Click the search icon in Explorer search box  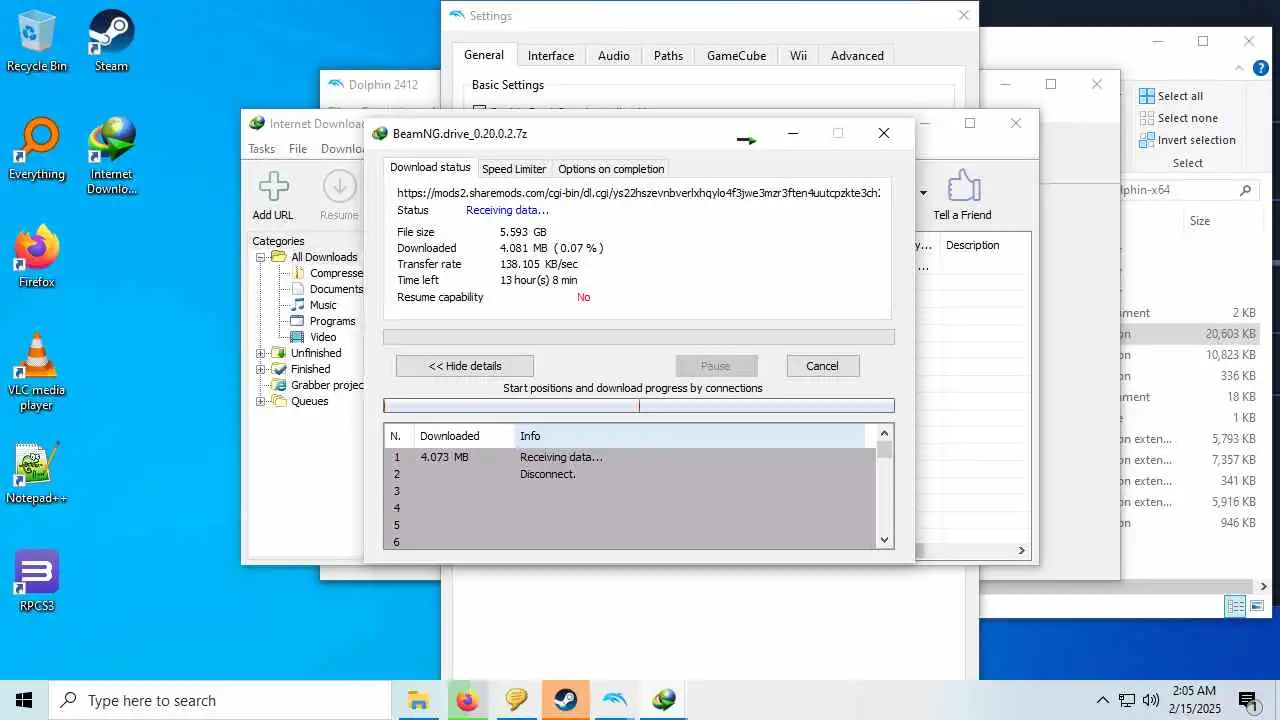[1245, 190]
